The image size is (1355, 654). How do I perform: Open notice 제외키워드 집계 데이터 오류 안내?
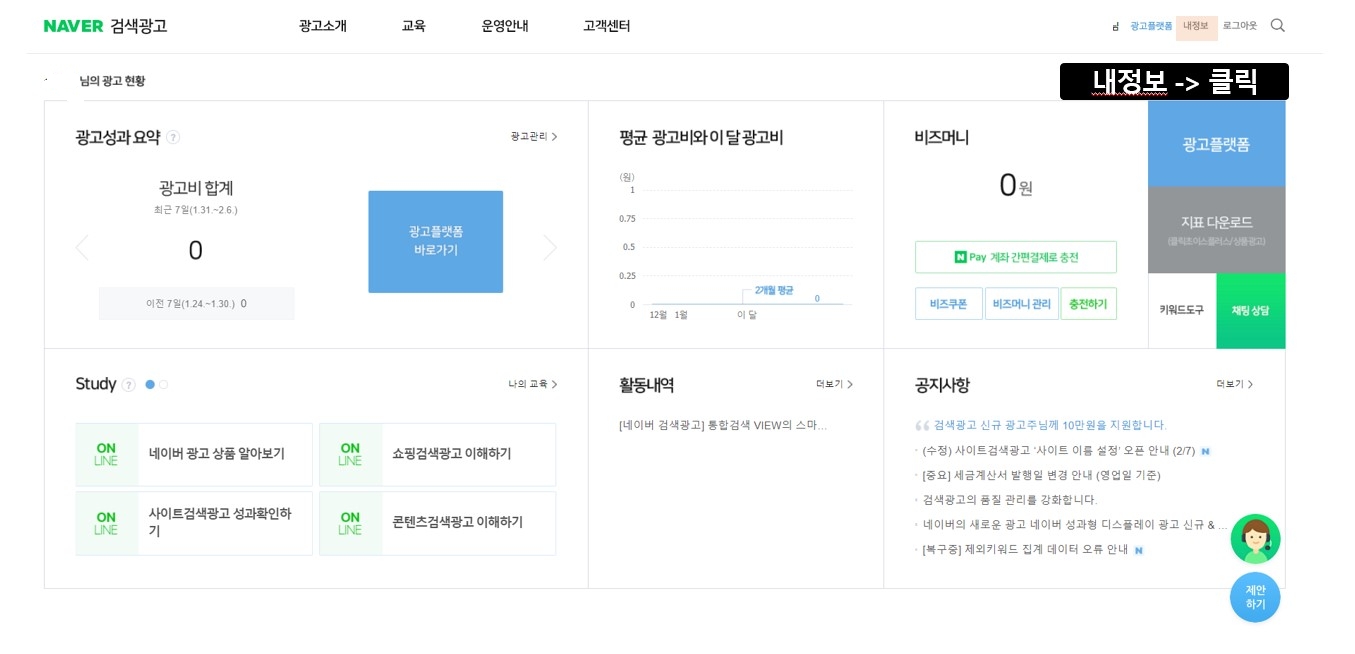pos(1025,550)
